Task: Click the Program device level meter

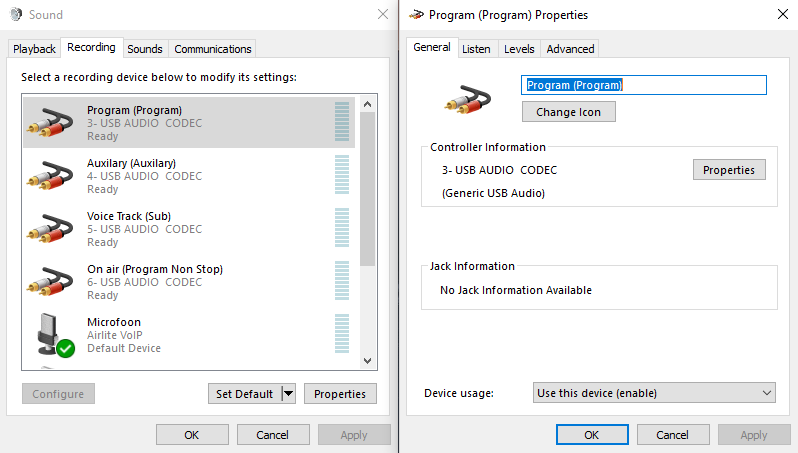Action: pos(342,122)
